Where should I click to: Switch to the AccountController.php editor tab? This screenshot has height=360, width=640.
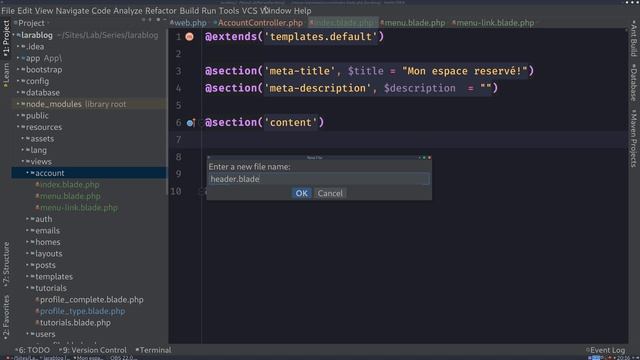point(258,23)
